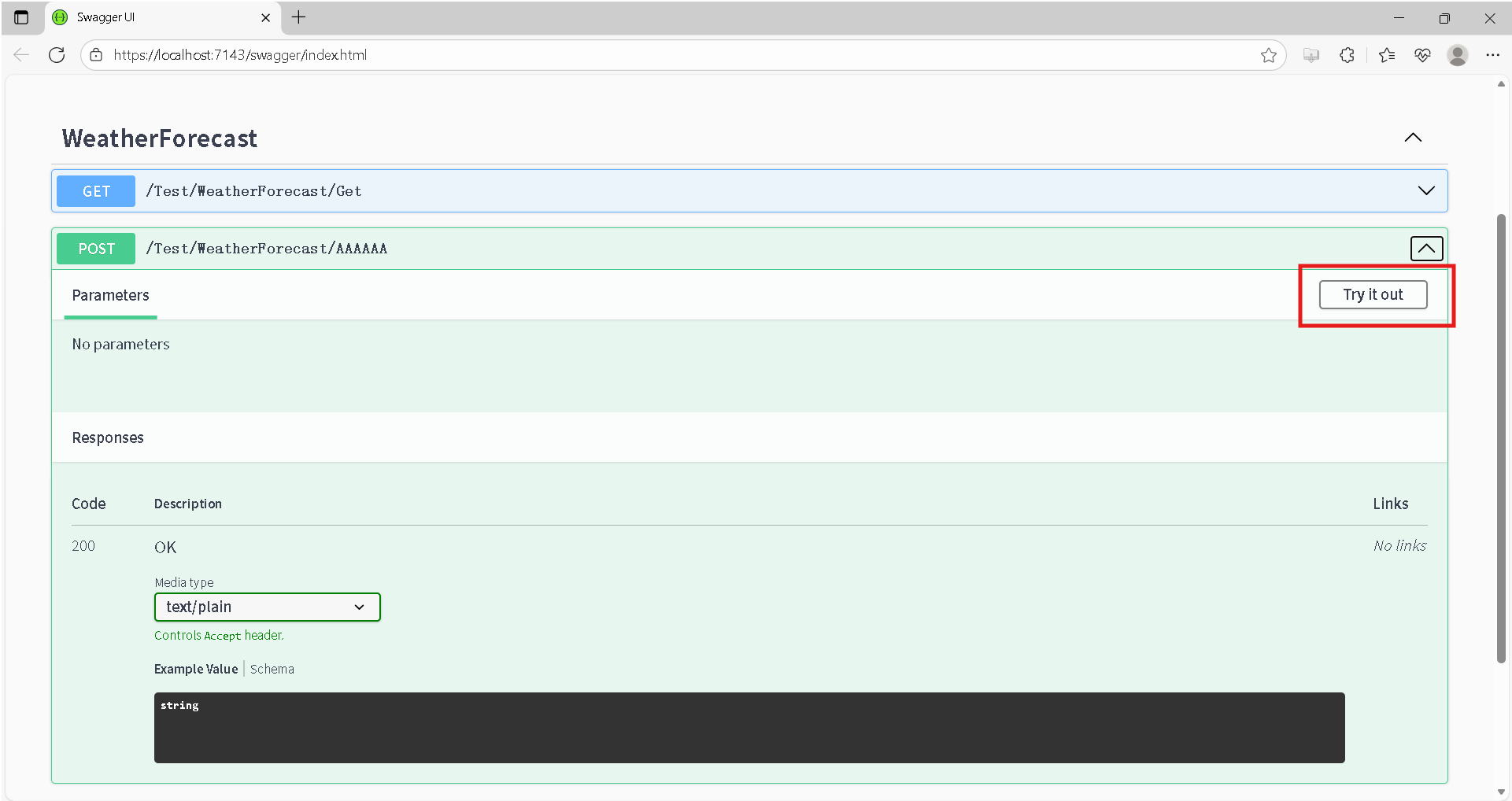
Task: Close the Swagger UI tab
Action: pyautogui.click(x=266, y=17)
